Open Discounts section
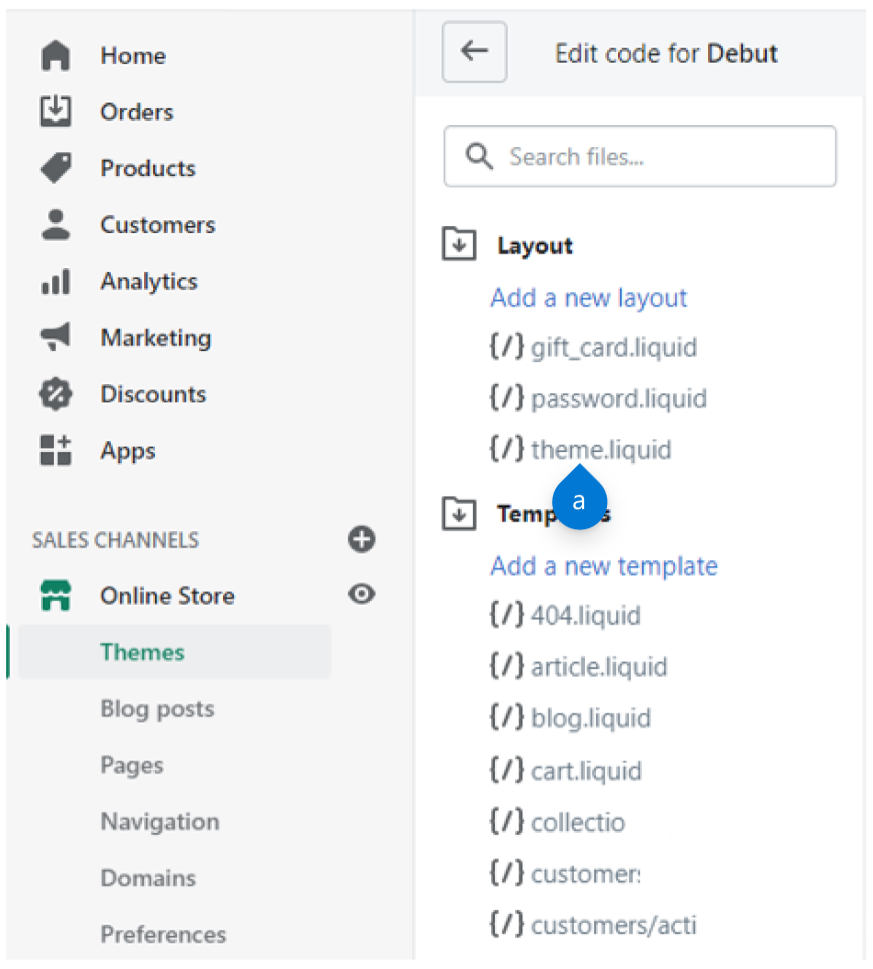873x969 pixels. tap(153, 394)
